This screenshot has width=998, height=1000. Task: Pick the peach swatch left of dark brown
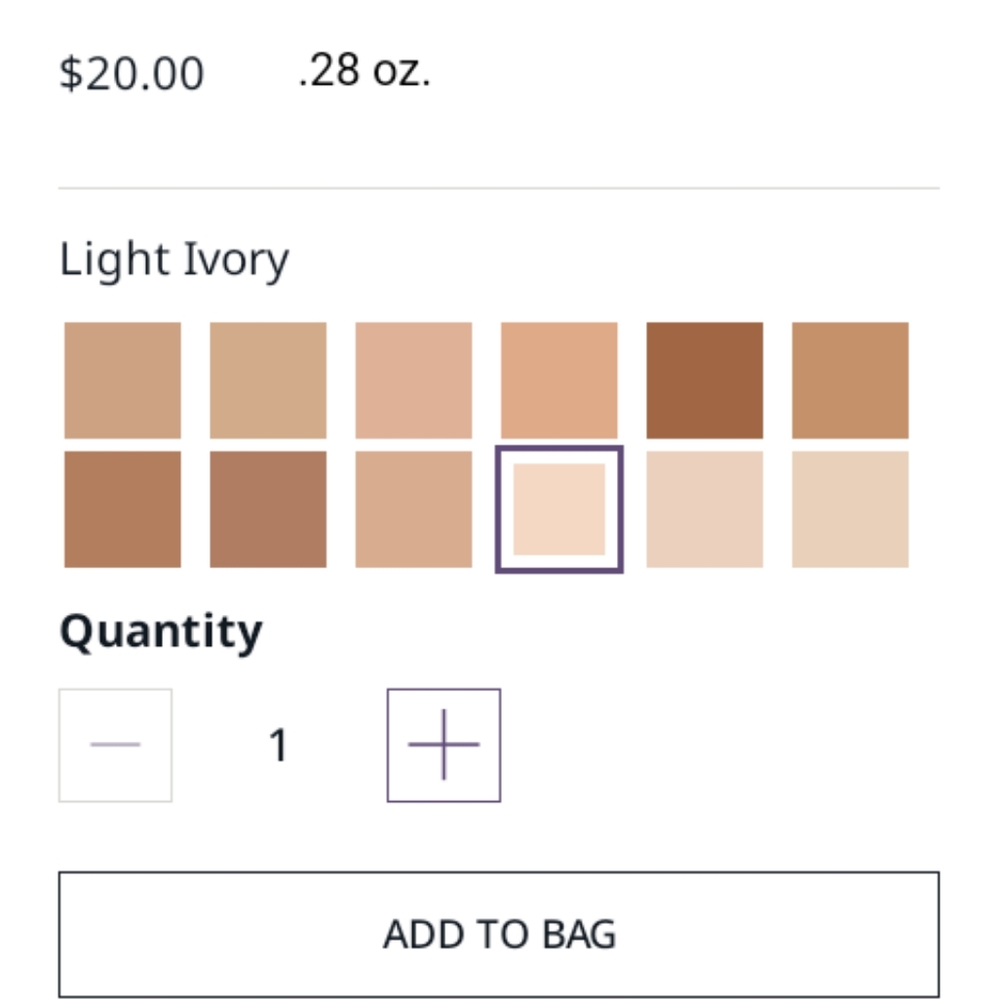click(x=559, y=381)
